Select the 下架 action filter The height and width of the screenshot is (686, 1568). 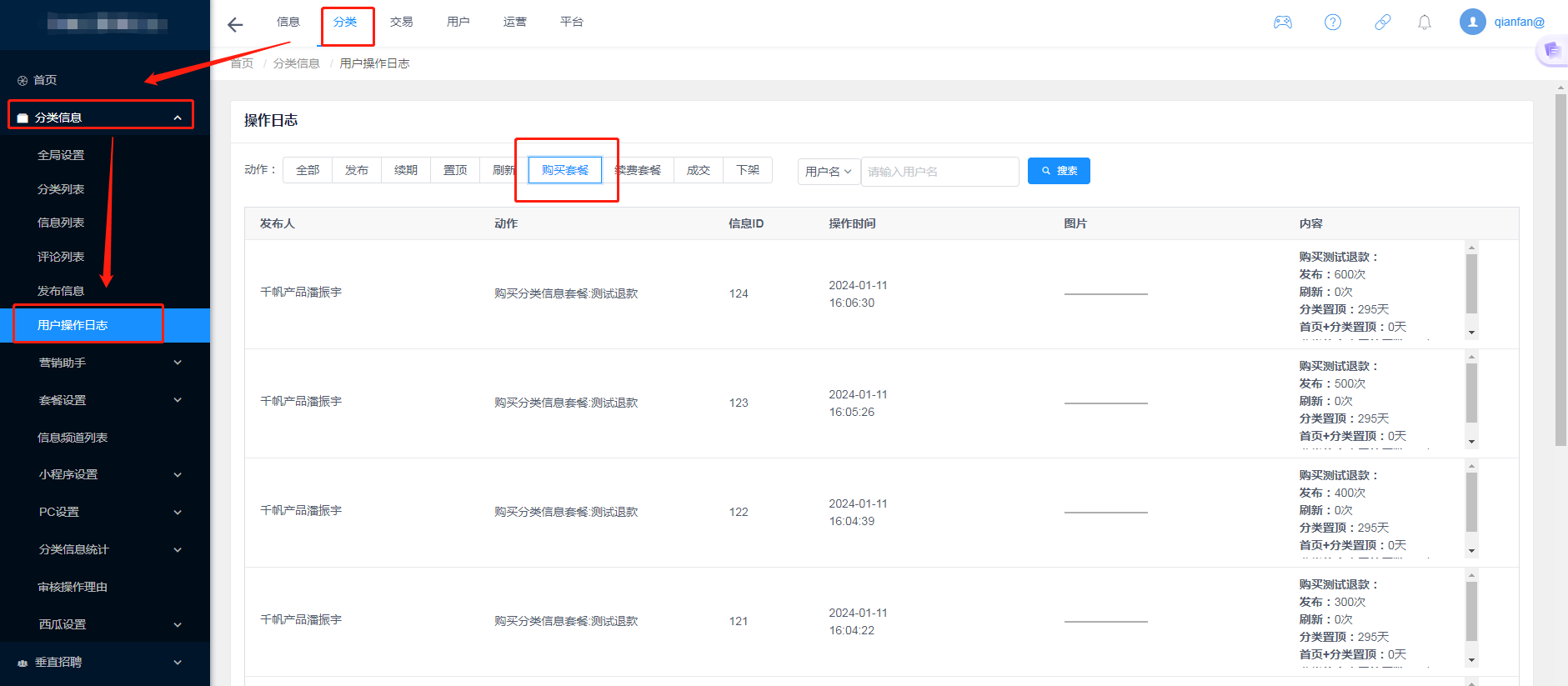point(748,170)
